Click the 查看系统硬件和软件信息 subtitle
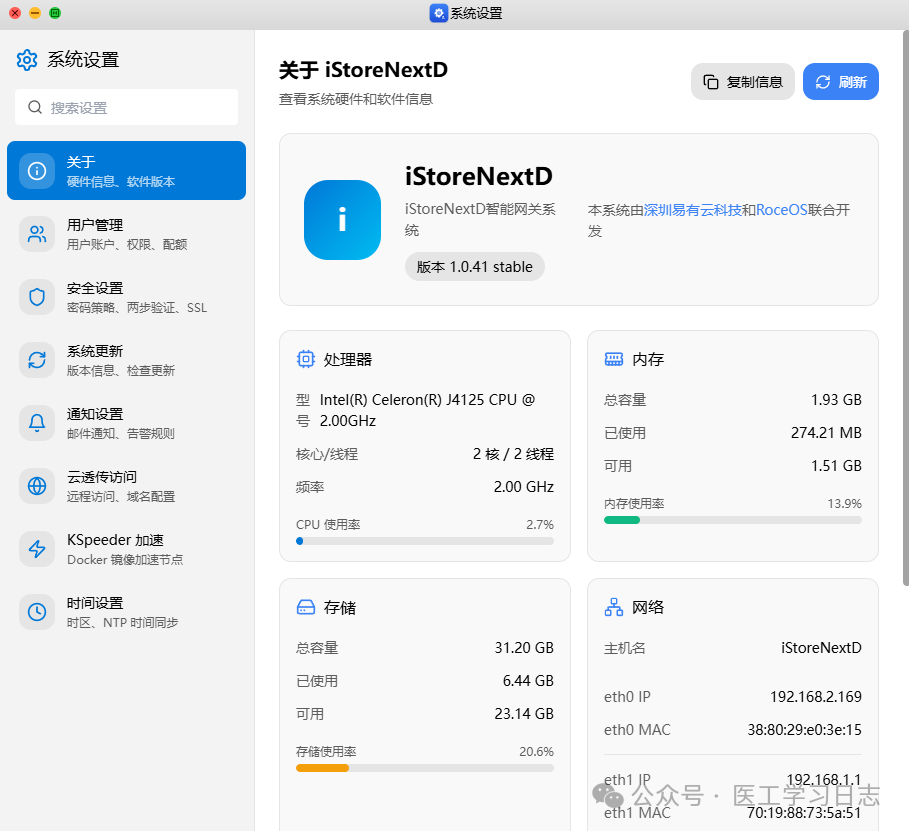 click(356, 99)
